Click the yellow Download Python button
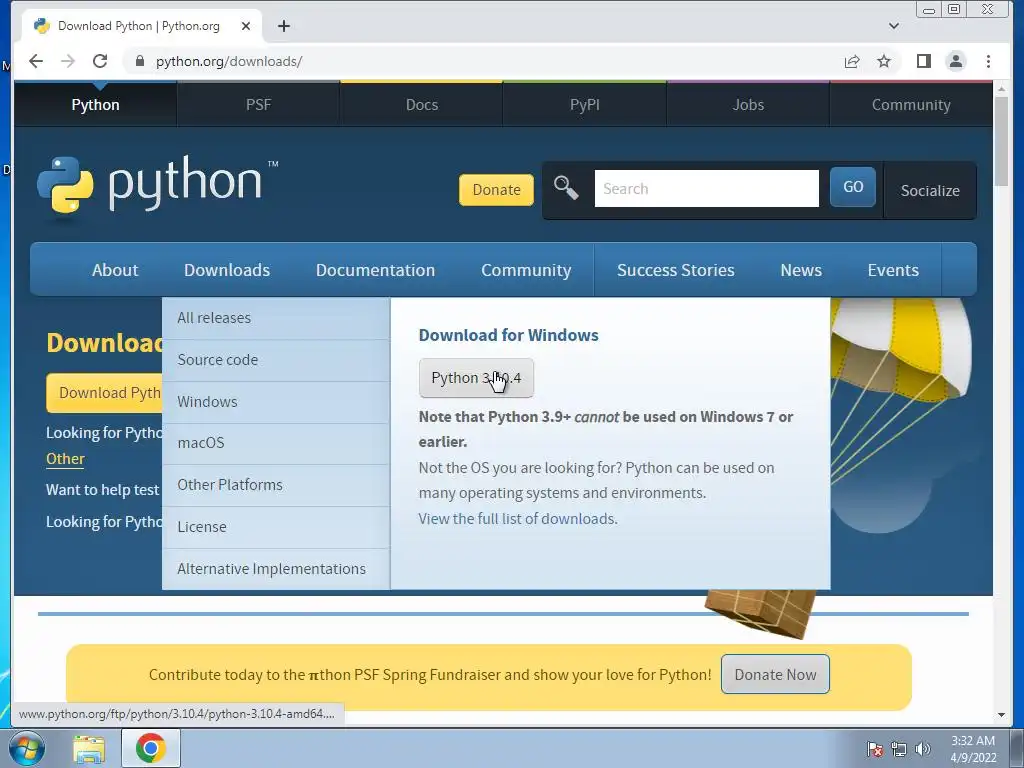 click(x=104, y=392)
